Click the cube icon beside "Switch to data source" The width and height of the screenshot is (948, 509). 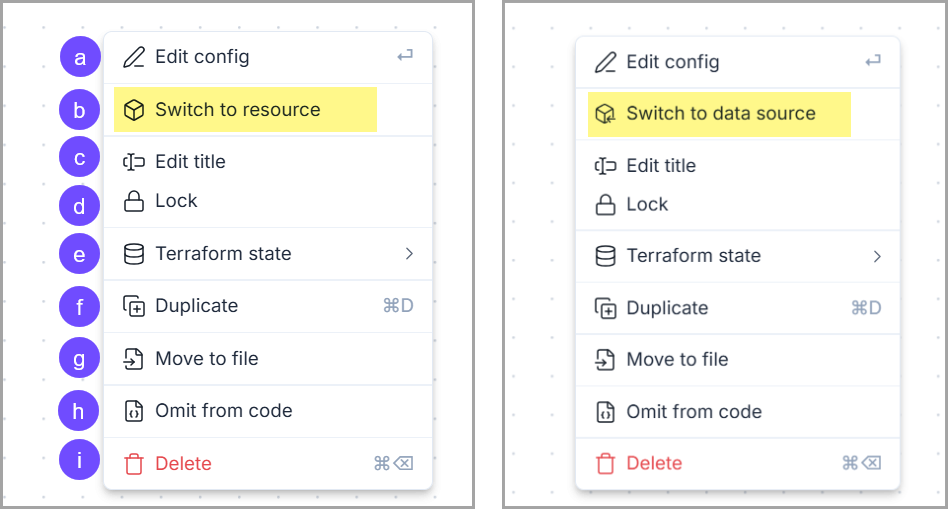(x=605, y=114)
